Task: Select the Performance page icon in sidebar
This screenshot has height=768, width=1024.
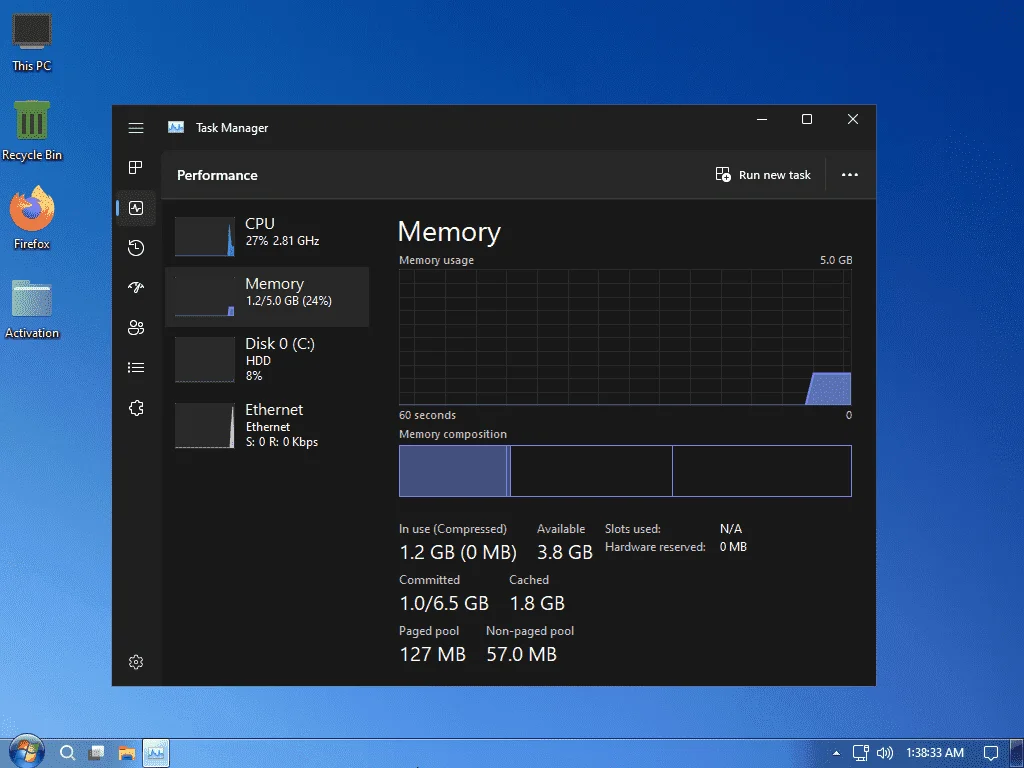Action: point(136,208)
